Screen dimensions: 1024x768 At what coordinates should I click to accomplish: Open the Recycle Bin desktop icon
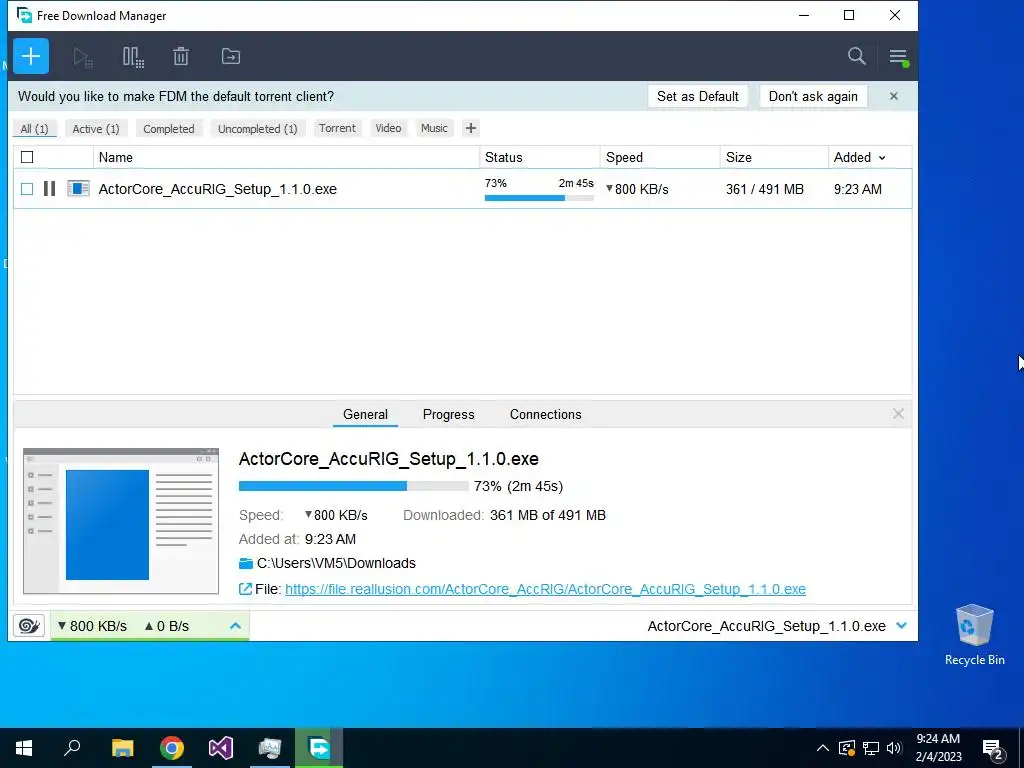(974, 634)
